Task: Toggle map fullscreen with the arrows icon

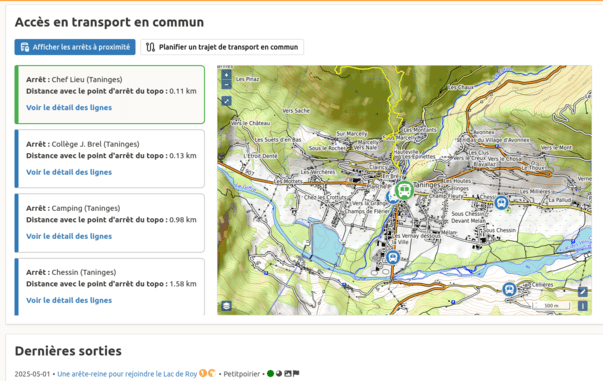Action: (x=227, y=101)
